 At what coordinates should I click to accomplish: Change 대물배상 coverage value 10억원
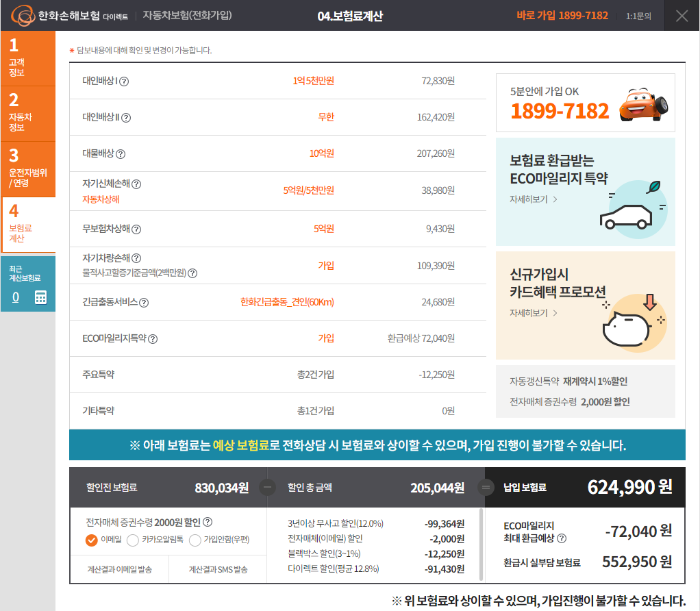tap(321, 154)
